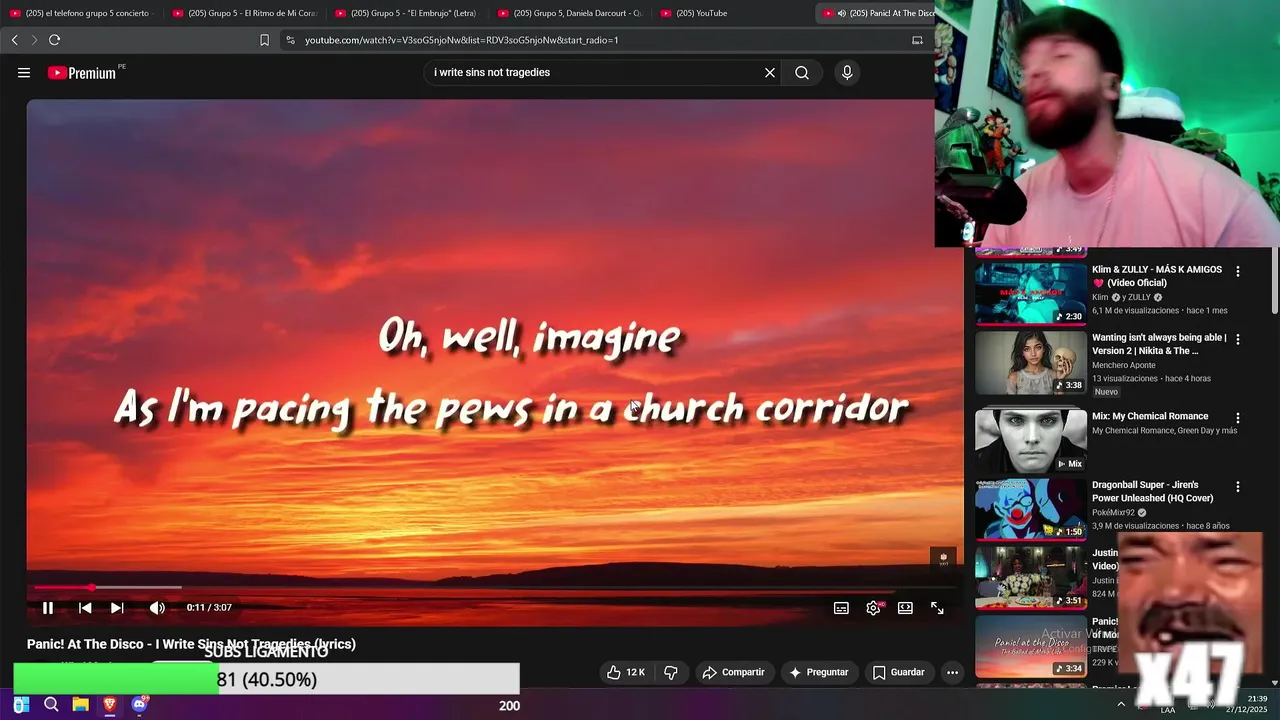The image size is (1280, 720).
Task: Click Brave browser taskbar icon
Action: [x=109, y=705]
